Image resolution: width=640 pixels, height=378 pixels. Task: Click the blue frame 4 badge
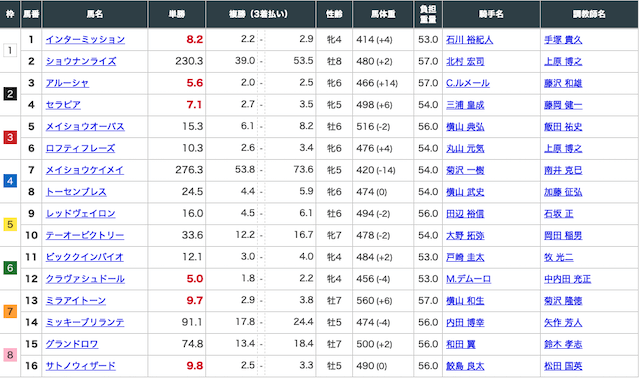pyautogui.click(x=10, y=181)
